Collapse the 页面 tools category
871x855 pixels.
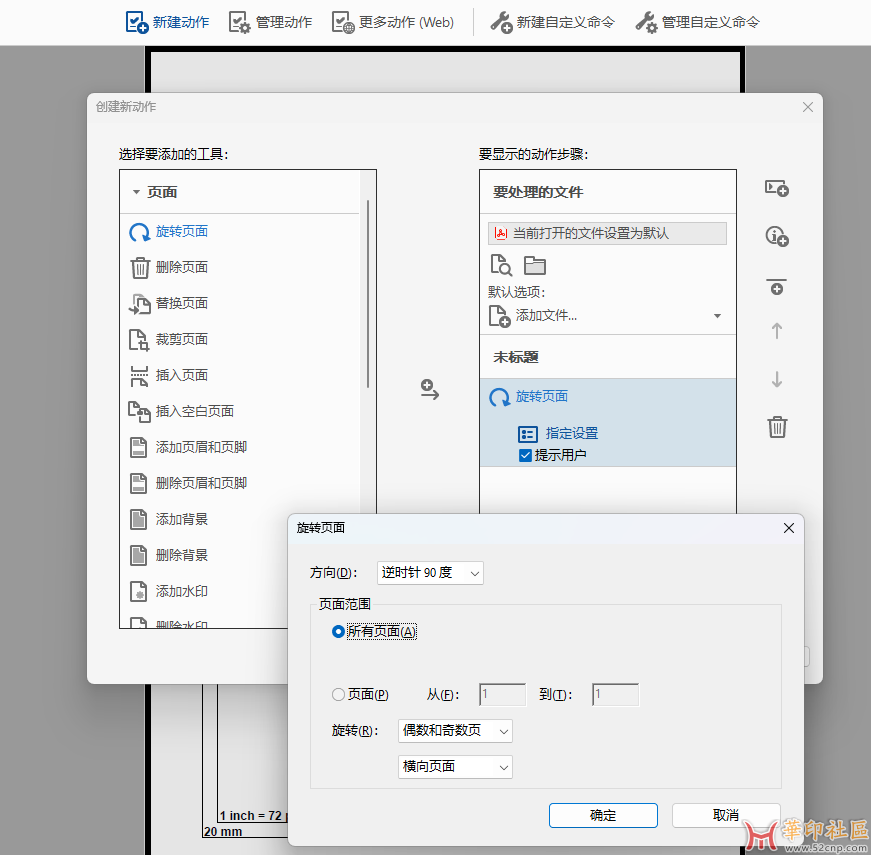pos(136,192)
